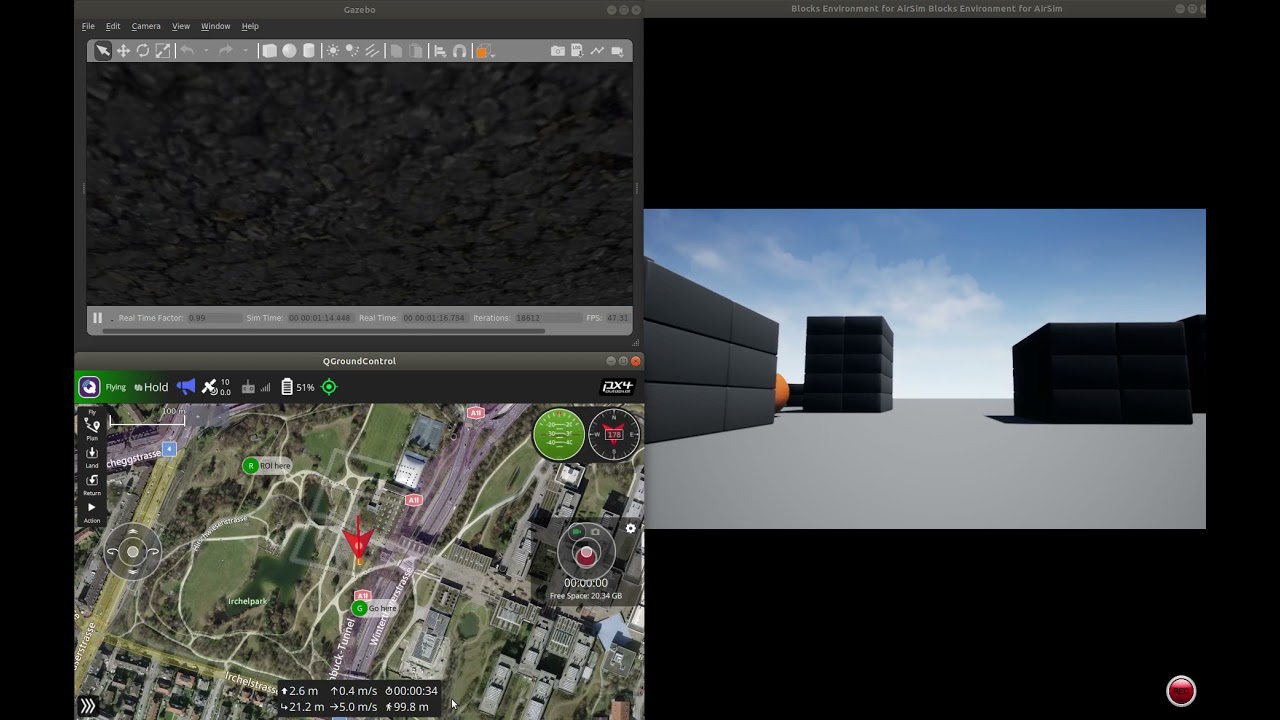Click the telemetry values bar
The image size is (1280, 720).
click(359, 698)
